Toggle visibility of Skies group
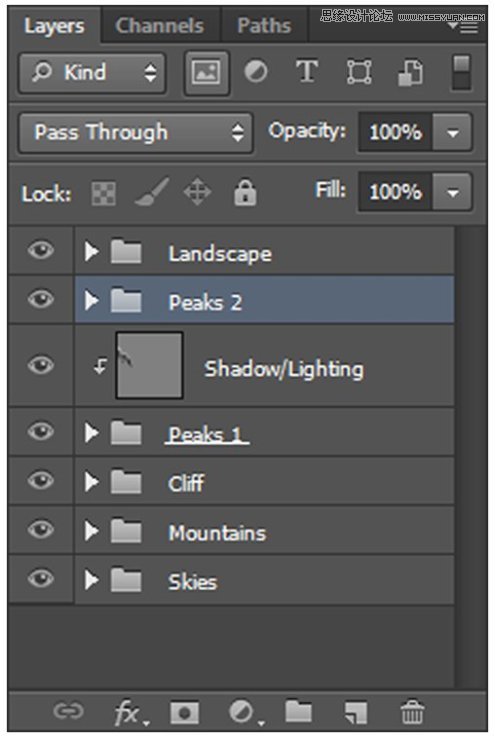The image size is (495, 740). (41, 579)
